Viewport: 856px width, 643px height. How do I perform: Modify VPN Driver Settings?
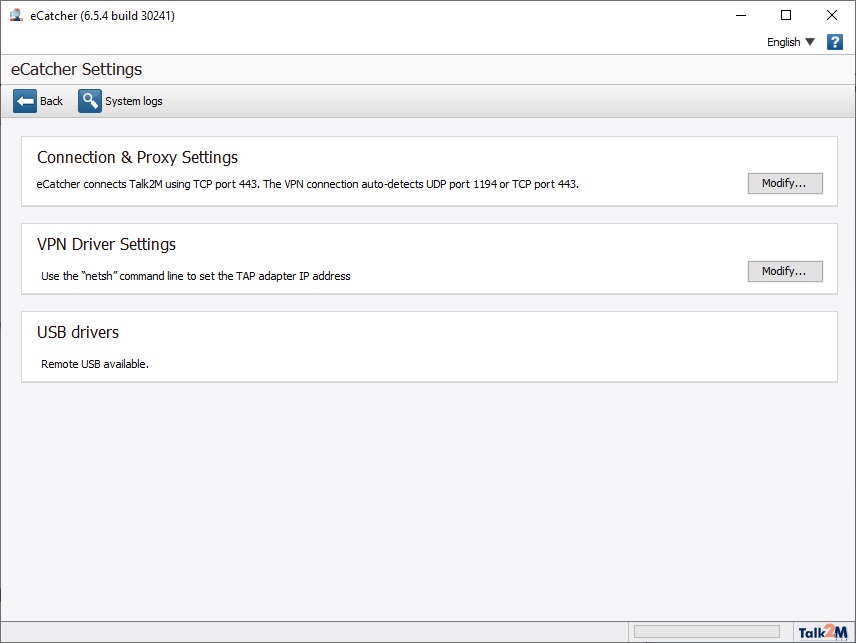click(x=784, y=271)
